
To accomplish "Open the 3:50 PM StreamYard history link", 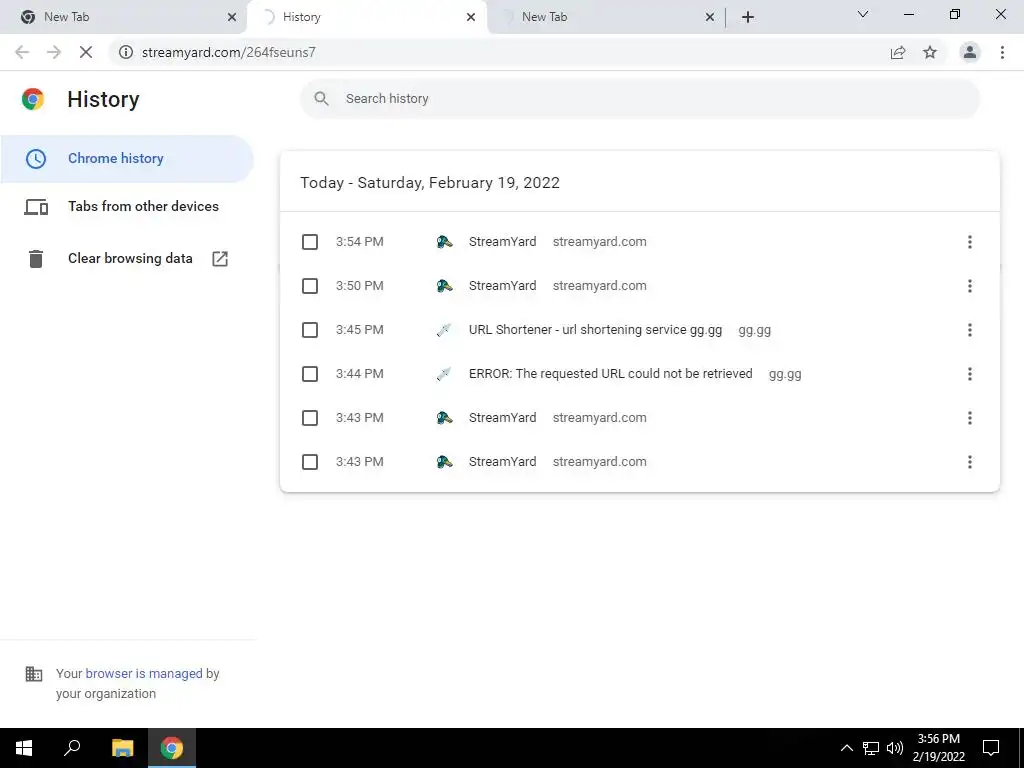I will (502, 286).
